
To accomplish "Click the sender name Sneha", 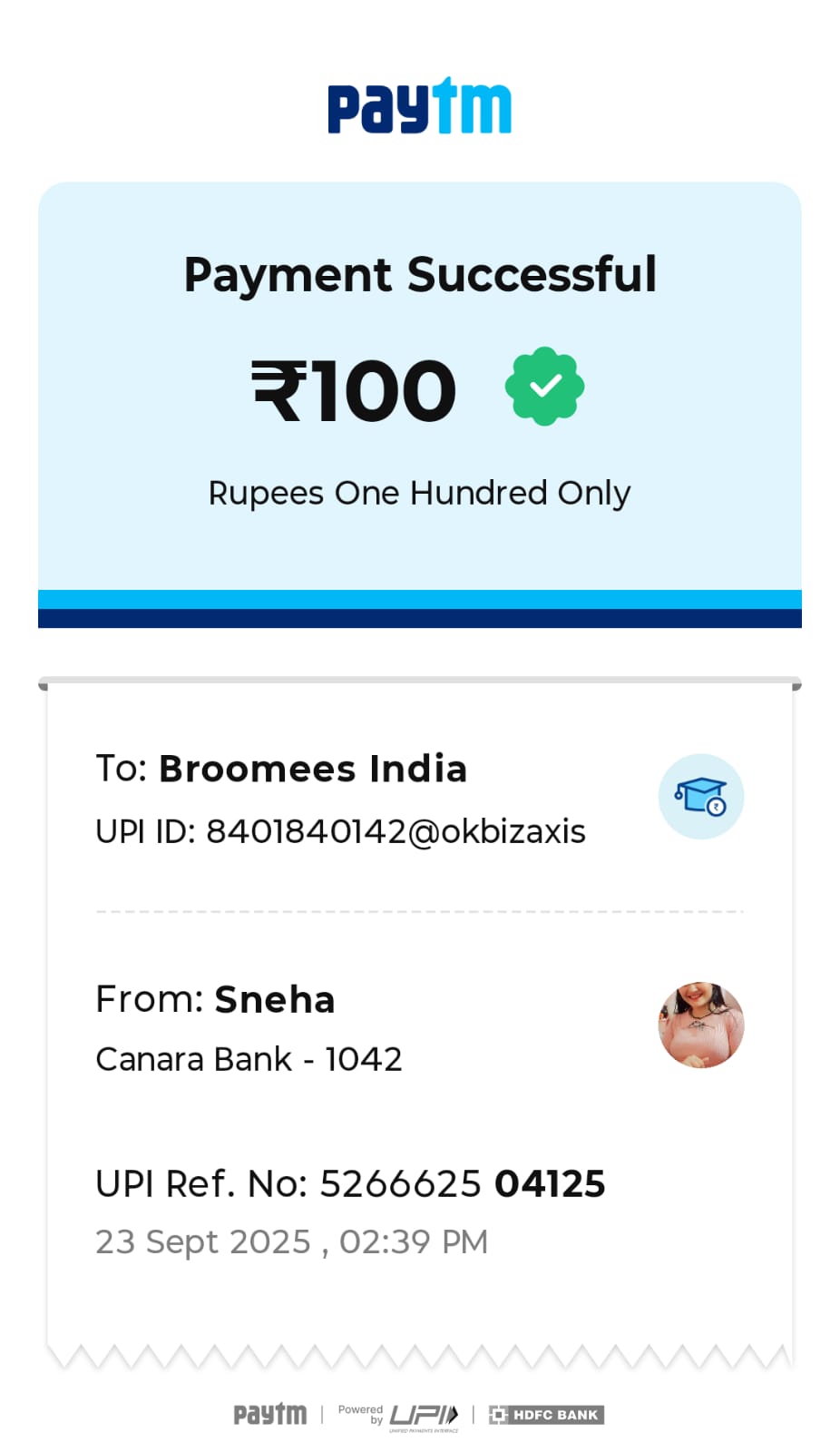I will (x=275, y=999).
